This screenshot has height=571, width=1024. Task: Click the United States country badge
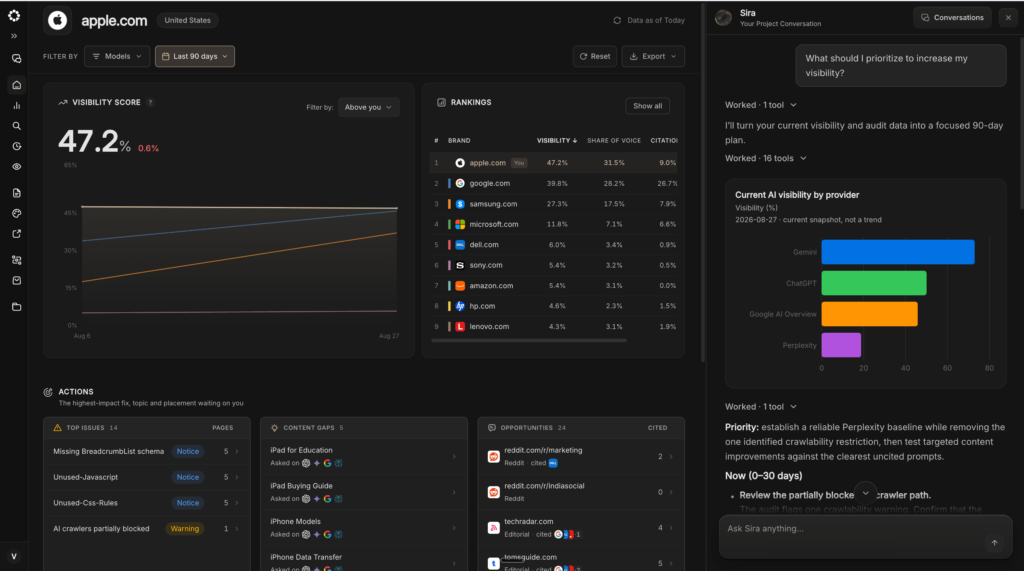[x=187, y=20]
